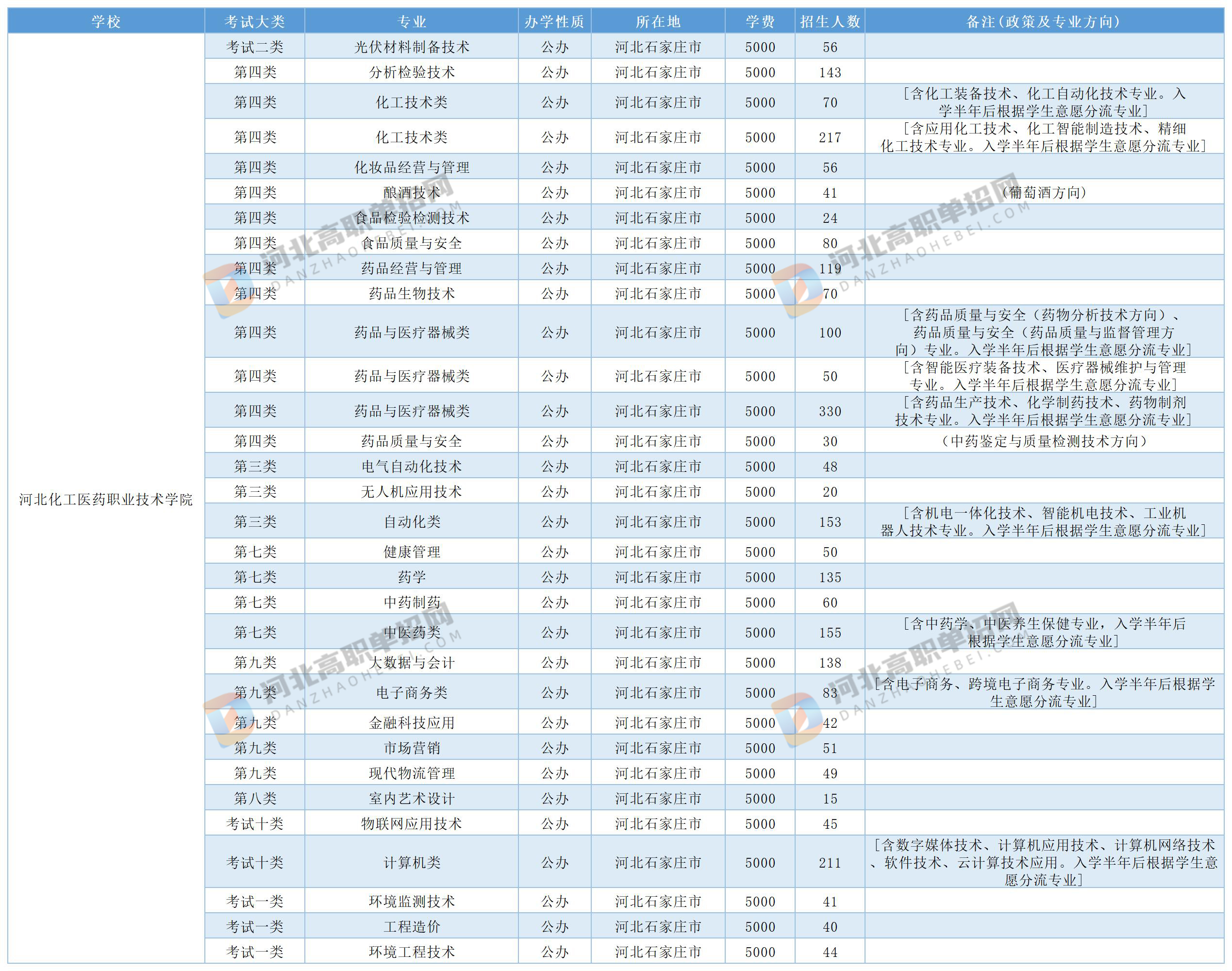1232x971 pixels.
Task: Click the 办学性质 column header
Action: (555, 21)
